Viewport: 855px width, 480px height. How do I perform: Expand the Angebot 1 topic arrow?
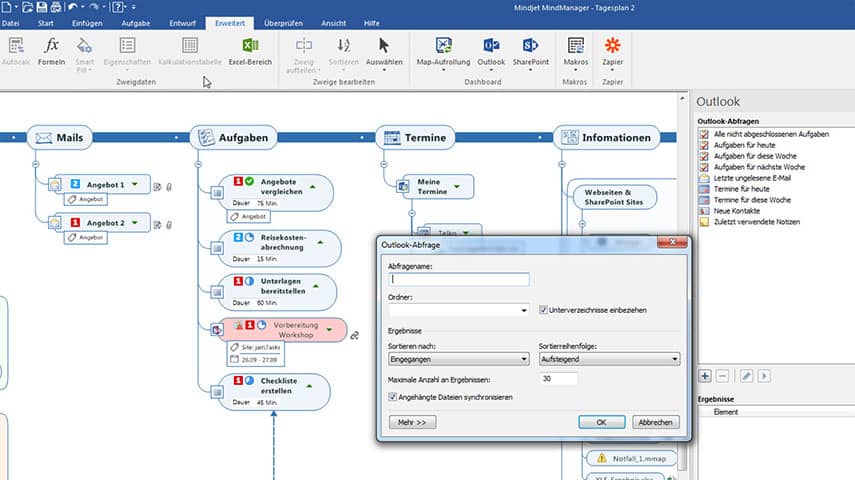(135, 184)
